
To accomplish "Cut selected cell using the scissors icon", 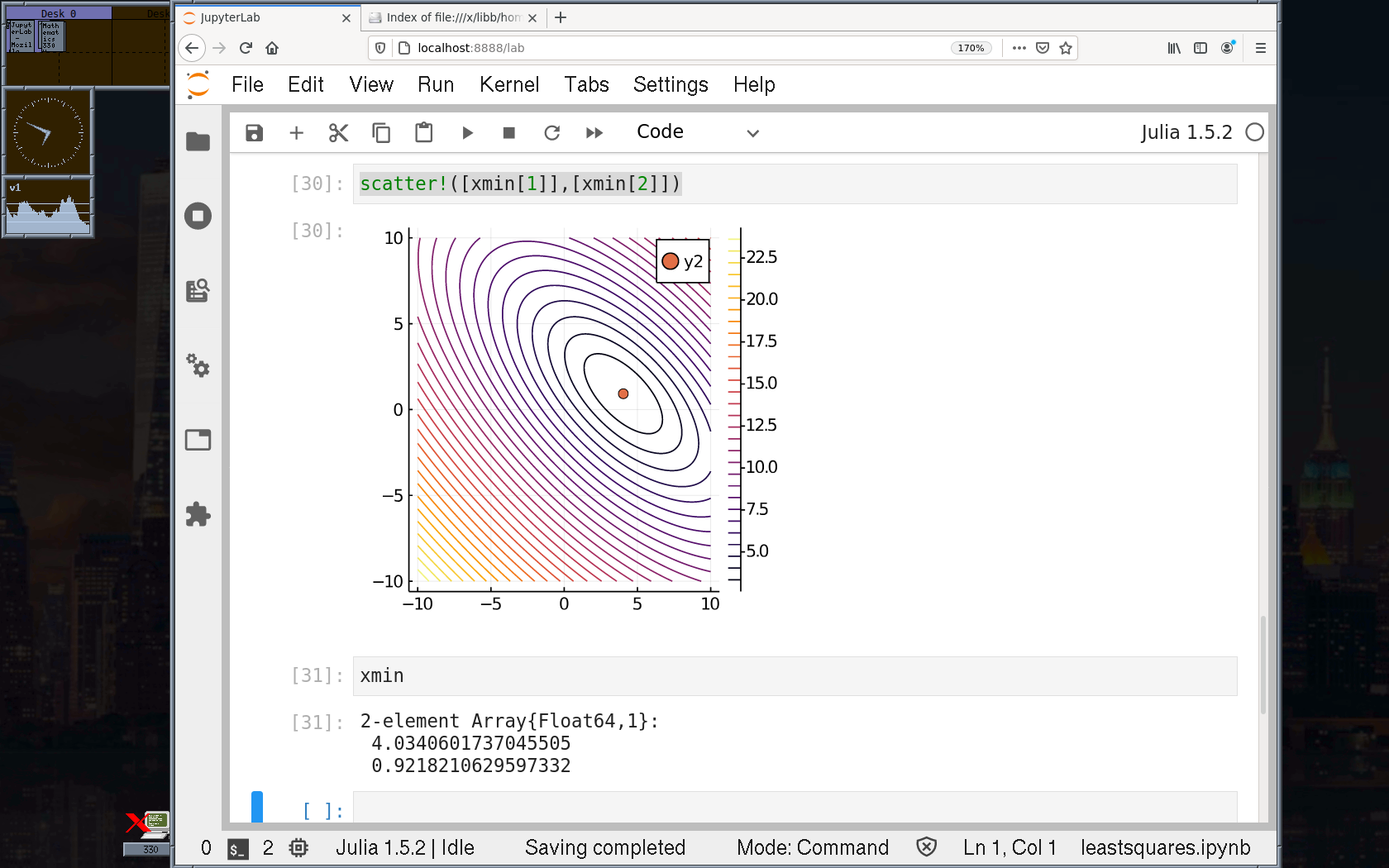I will 338,133.
